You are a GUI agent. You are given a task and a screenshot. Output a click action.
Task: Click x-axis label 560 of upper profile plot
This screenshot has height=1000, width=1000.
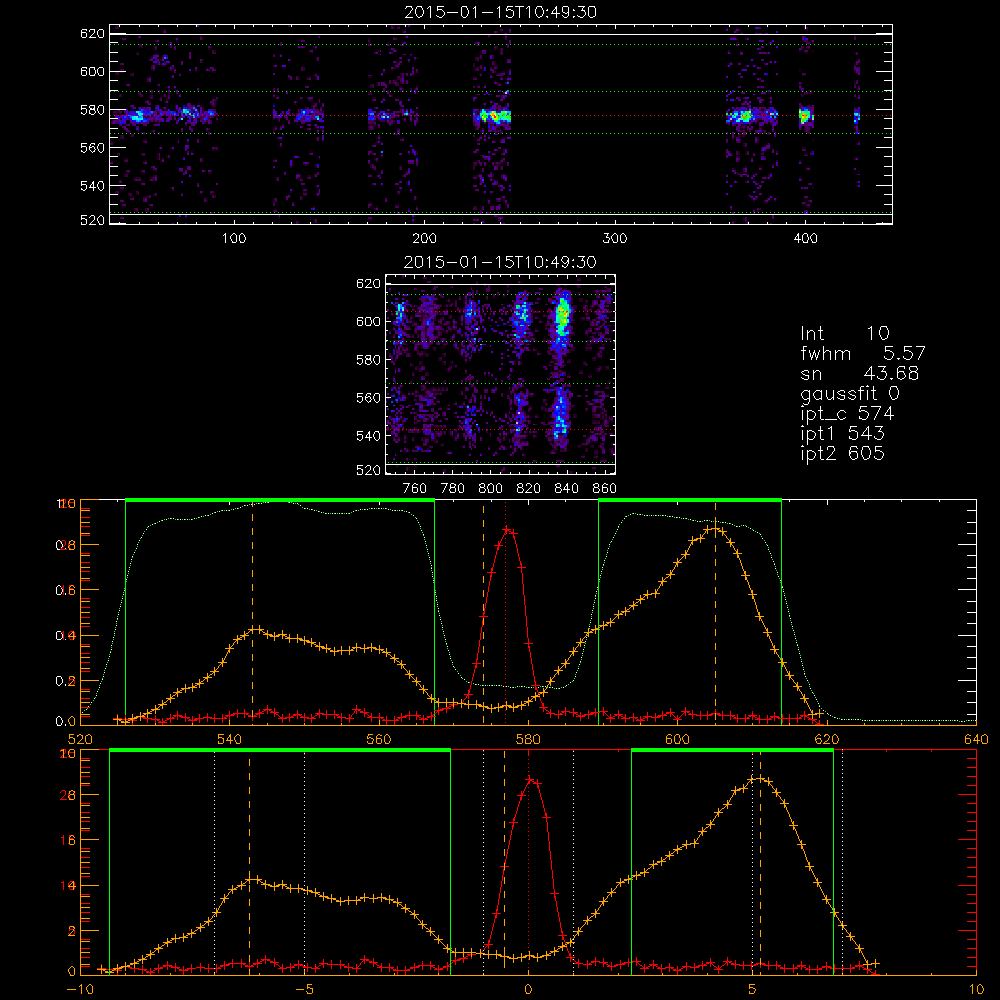[379, 740]
